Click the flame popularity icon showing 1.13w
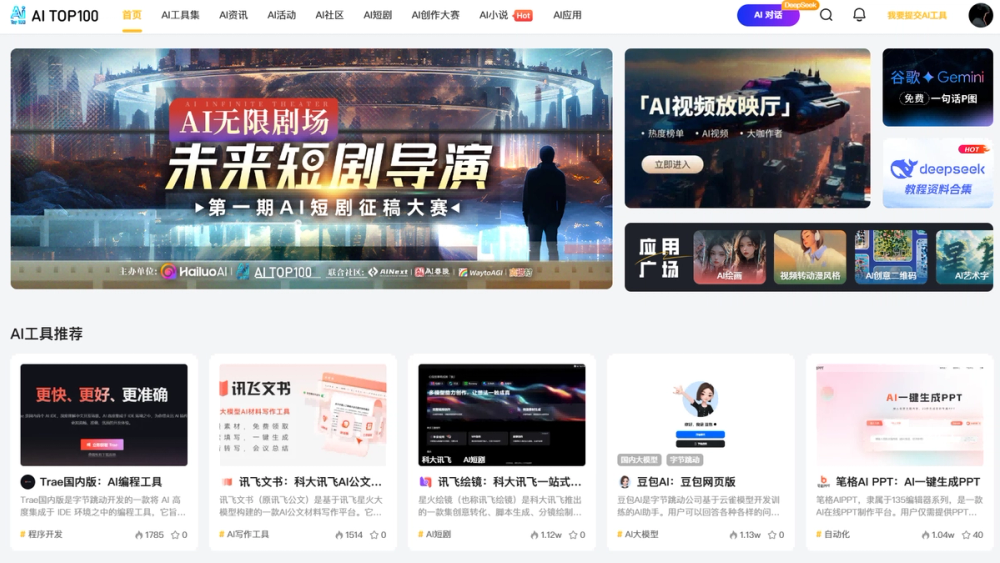Viewport: 1000px width, 563px height. pos(733,535)
